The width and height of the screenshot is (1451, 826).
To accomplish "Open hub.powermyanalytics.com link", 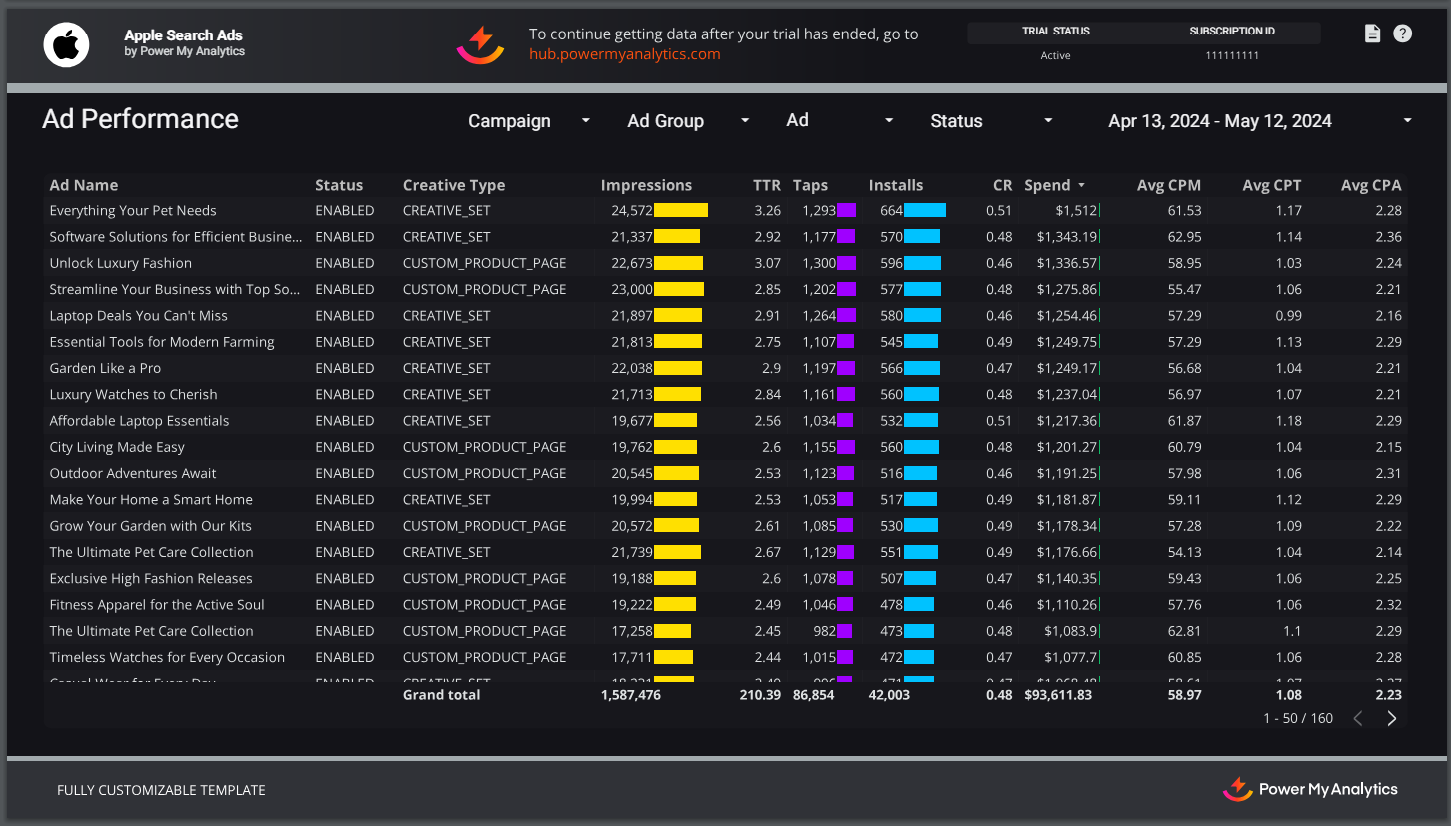I will [624, 54].
